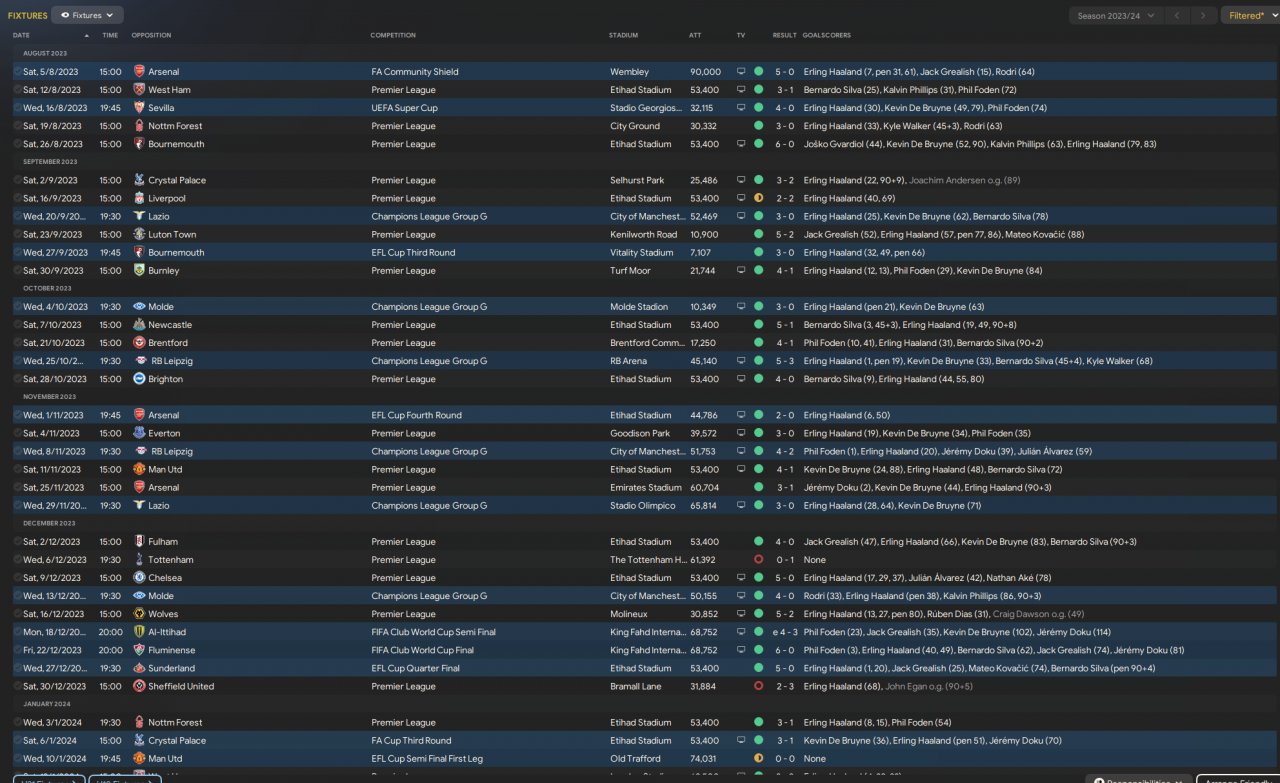Sort by the Time column header
1280x783 pixels.
pos(110,35)
